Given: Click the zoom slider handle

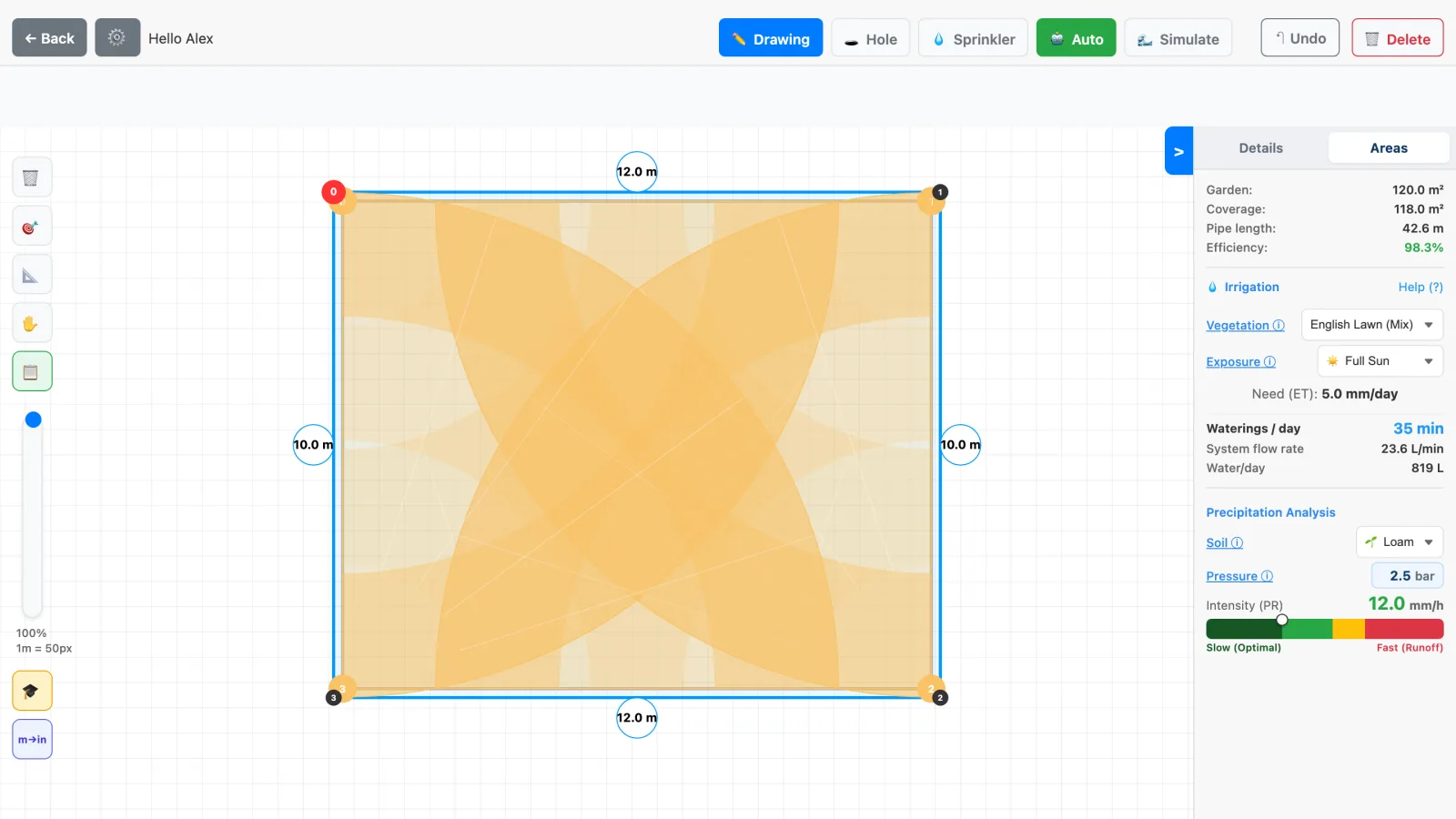Looking at the screenshot, I should [x=34, y=420].
